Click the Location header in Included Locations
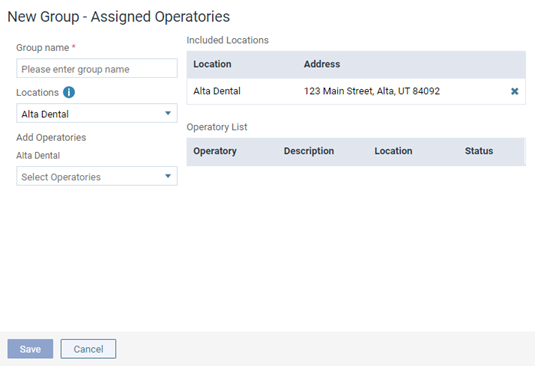This screenshot has height=366, width=535. coord(212,64)
